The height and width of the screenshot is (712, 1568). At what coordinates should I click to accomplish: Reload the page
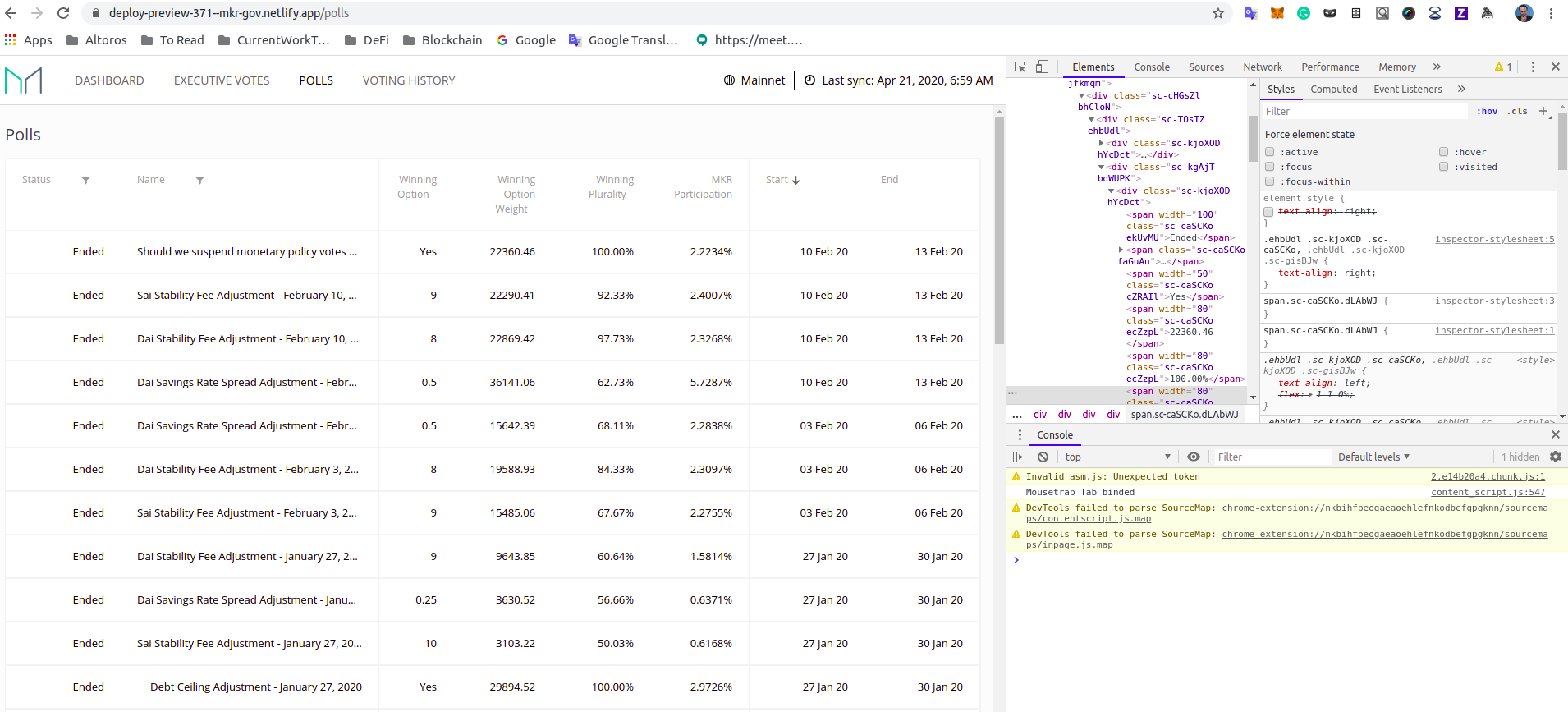pos(63,13)
